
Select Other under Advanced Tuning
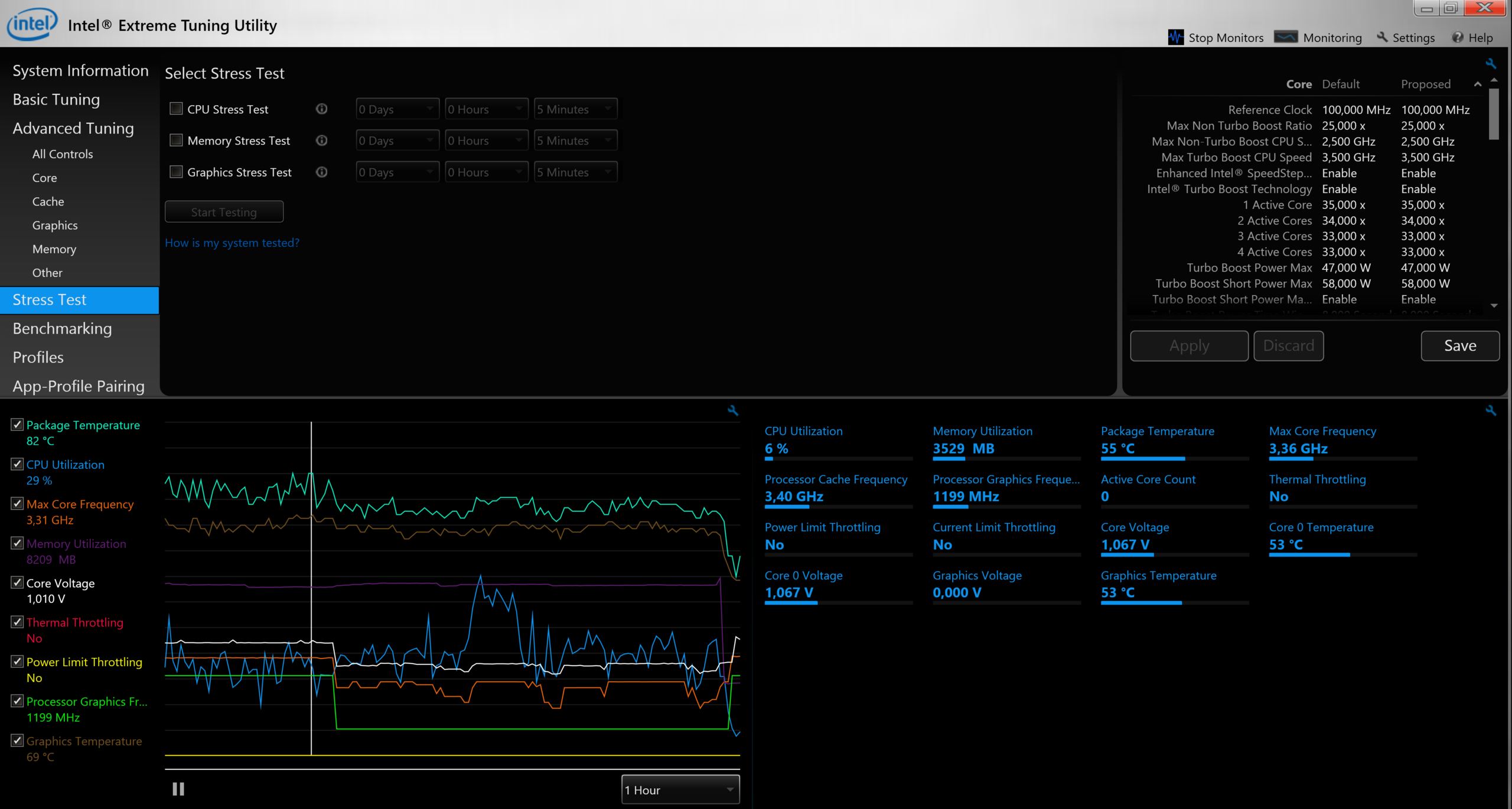pyautogui.click(x=47, y=272)
